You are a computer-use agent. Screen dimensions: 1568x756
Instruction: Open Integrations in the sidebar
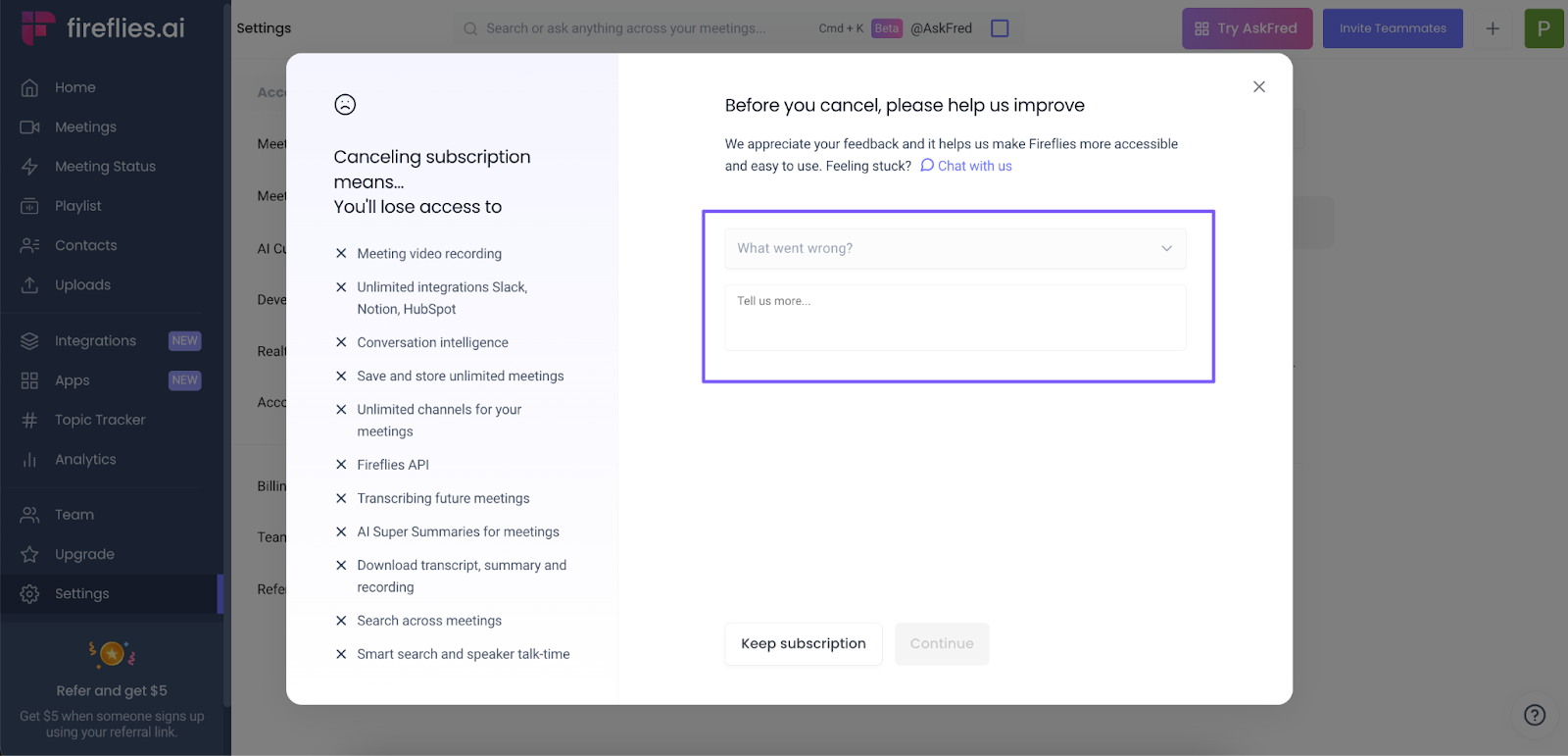(95, 341)
